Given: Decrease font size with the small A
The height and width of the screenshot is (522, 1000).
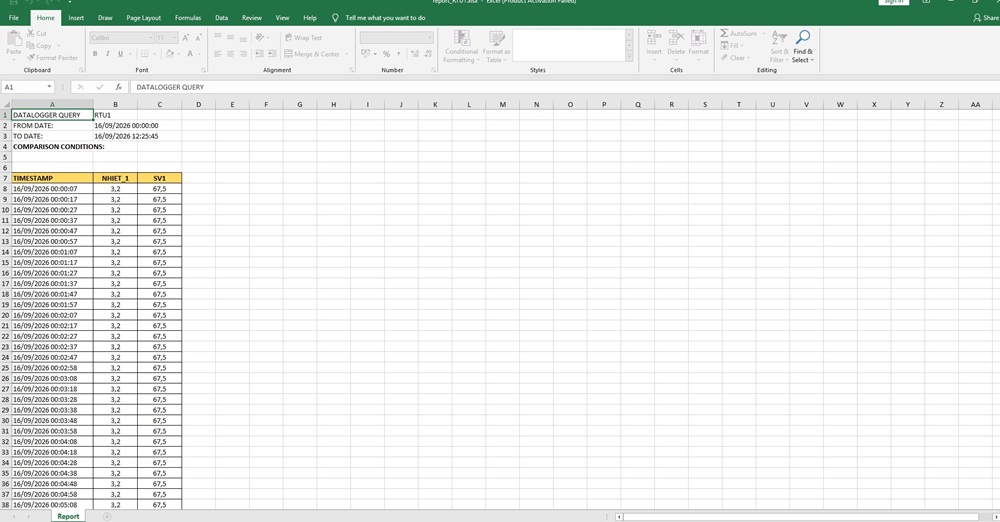Looking at the screenshot, I should click(198, 38).
